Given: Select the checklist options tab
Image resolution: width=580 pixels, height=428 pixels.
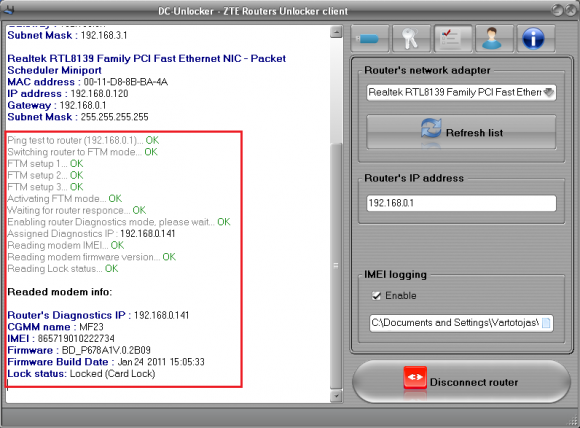Looking at the screenshot, I should click(453, 38).
